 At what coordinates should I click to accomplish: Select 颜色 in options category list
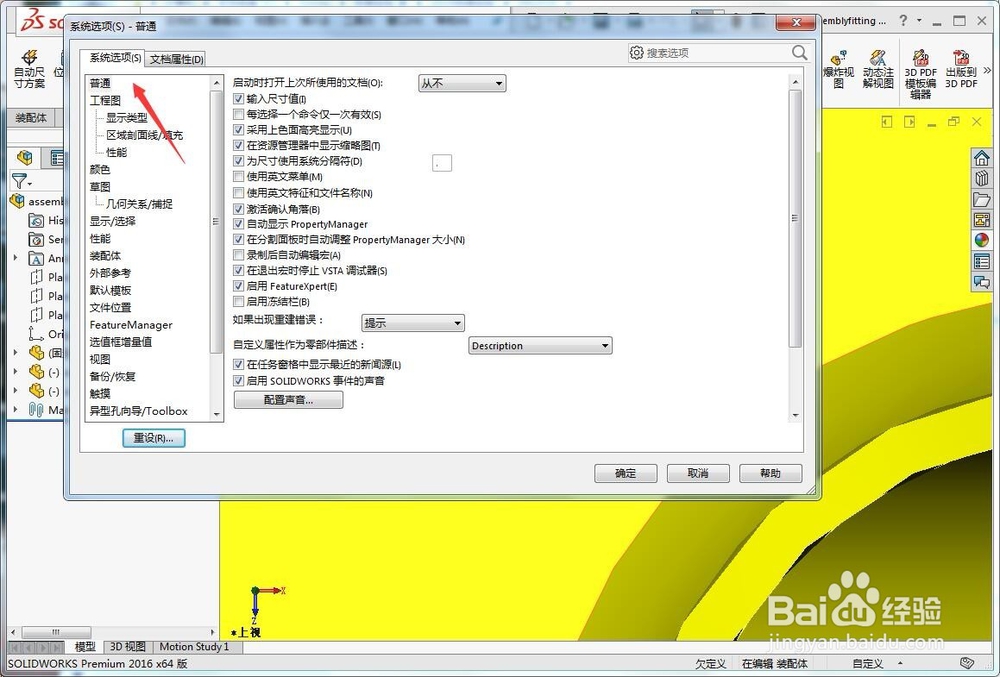coord(100,170)
